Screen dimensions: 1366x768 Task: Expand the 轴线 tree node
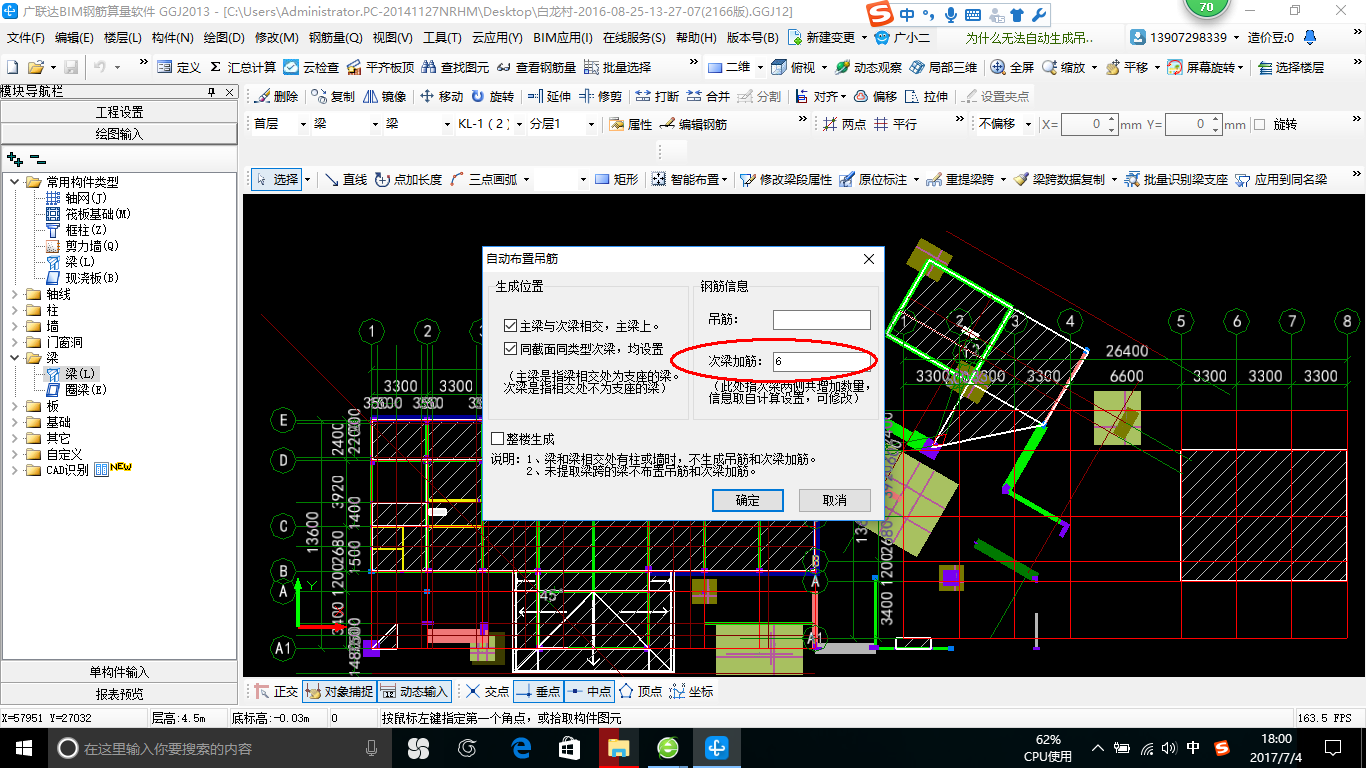(x=15, y=294)
